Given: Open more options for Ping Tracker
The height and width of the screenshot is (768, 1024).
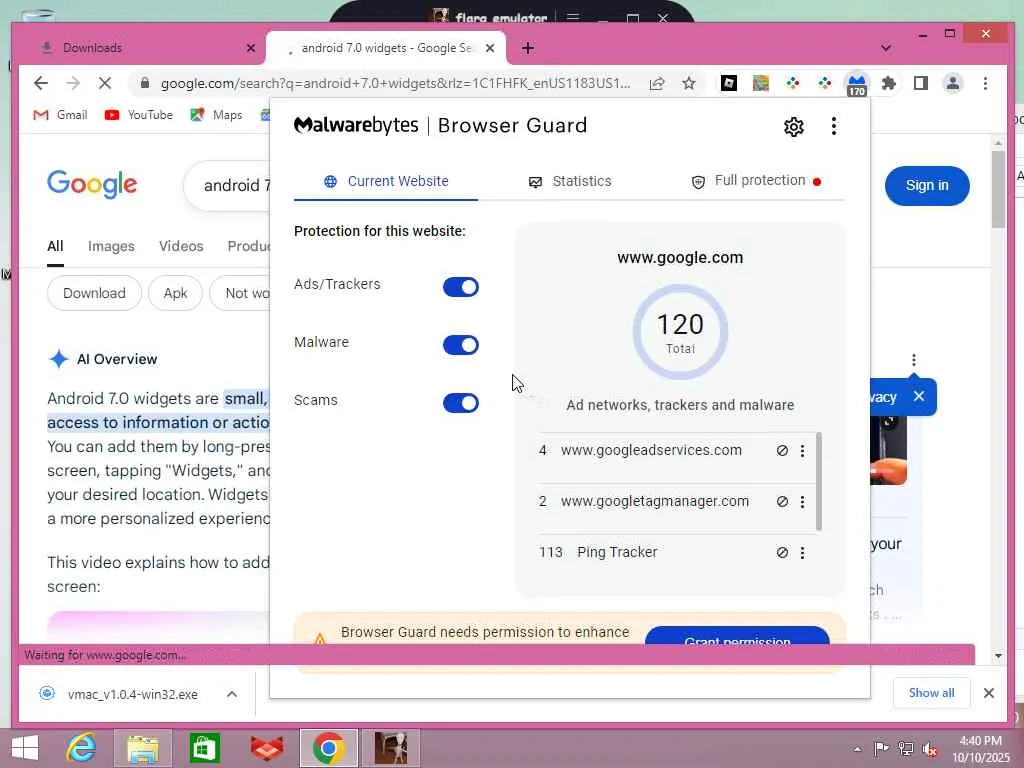Looking at the screenshot, I should 803,552.
